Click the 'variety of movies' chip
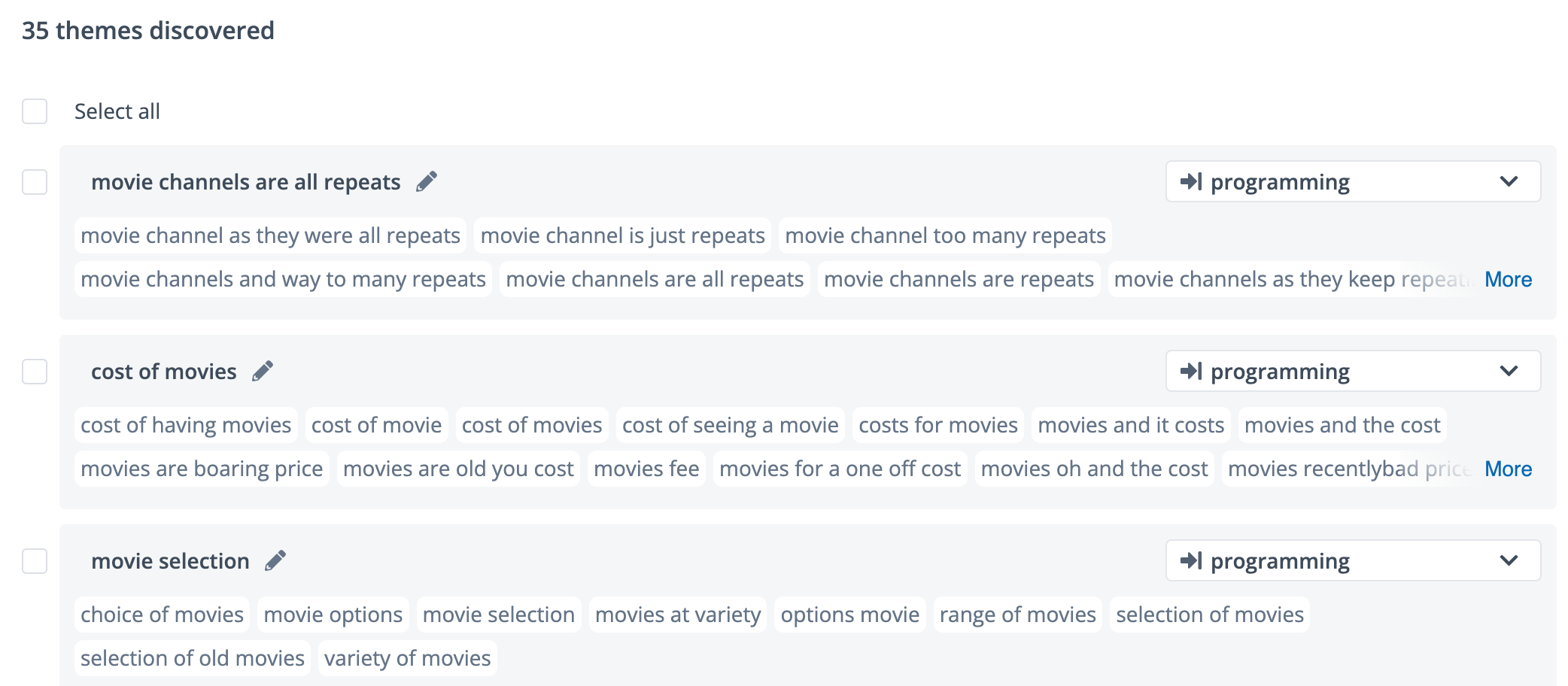 [406, 657]
